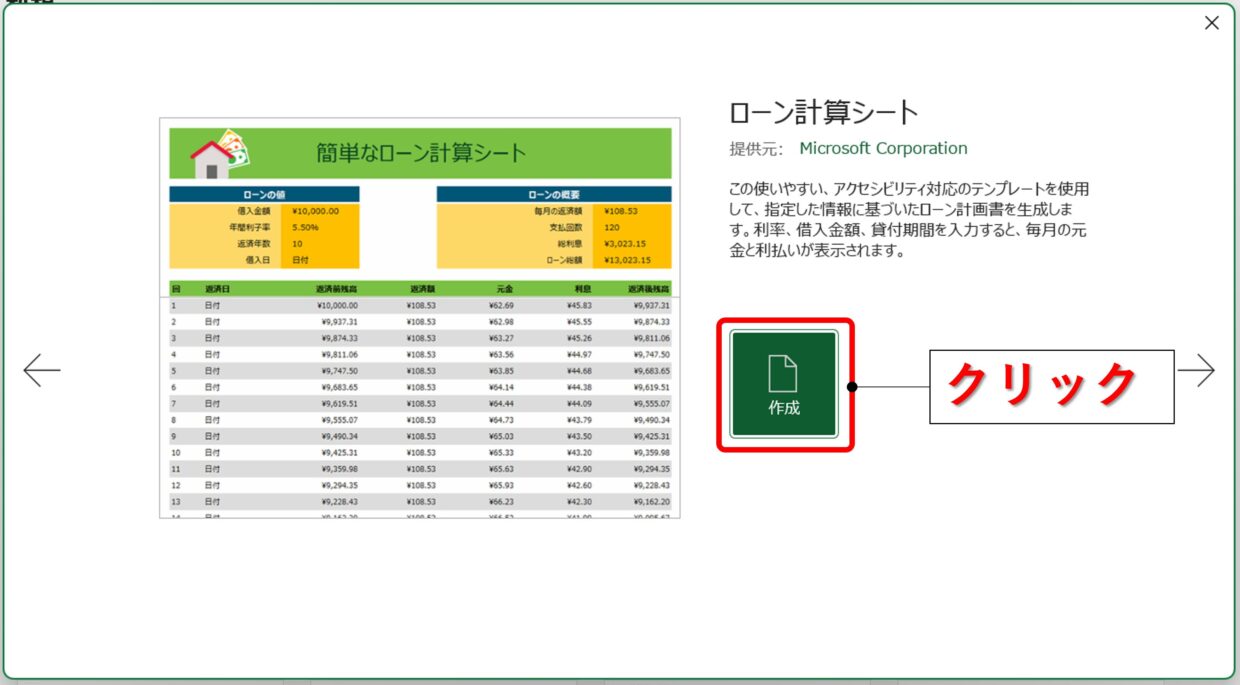Image resolution: width=1240 pixels, height=685 pixels.
Task: Click the ¥10,000.00 loan amount value
Action: [315, 211]
